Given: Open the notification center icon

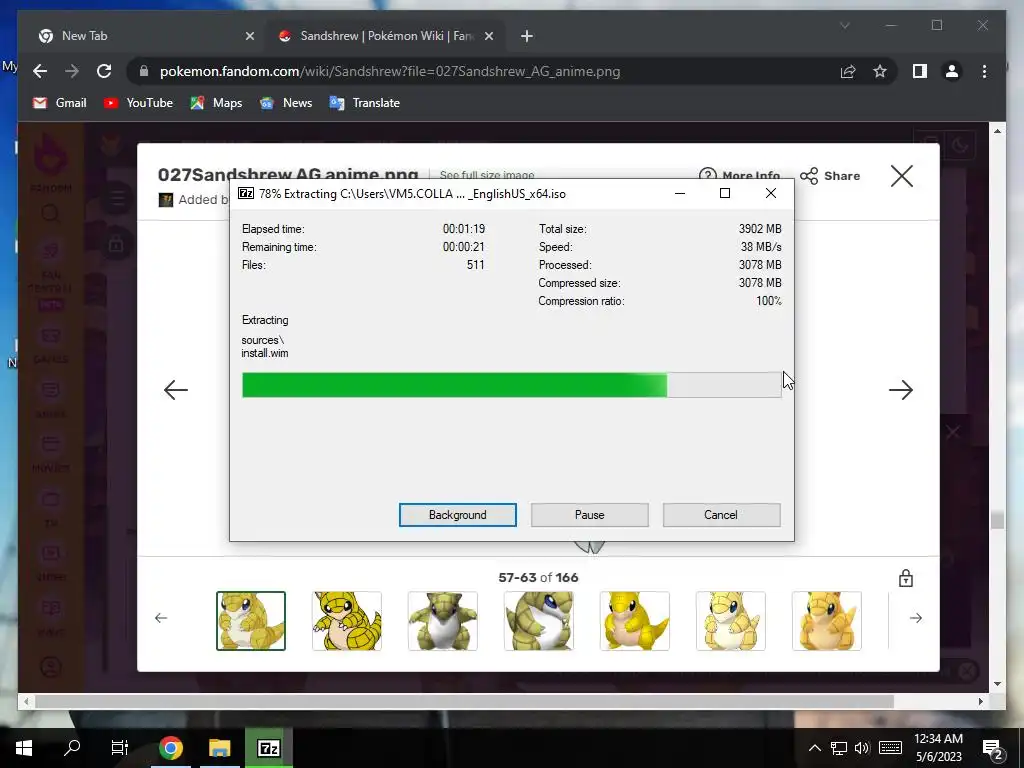Looking at the screenshot, I should click(992, 749).
